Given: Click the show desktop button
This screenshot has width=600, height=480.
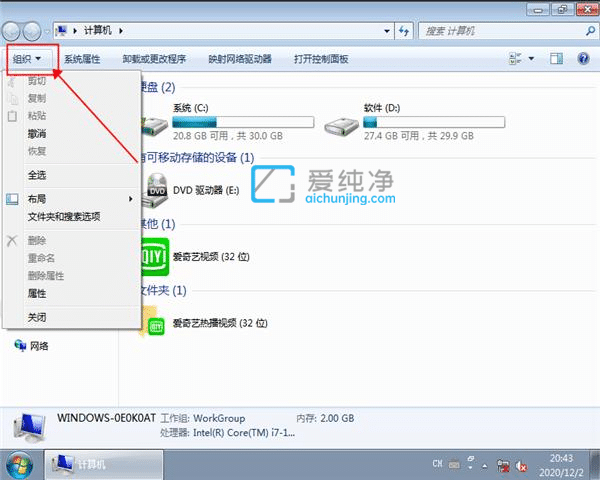Looking at the screenshot, I should 595,465.
